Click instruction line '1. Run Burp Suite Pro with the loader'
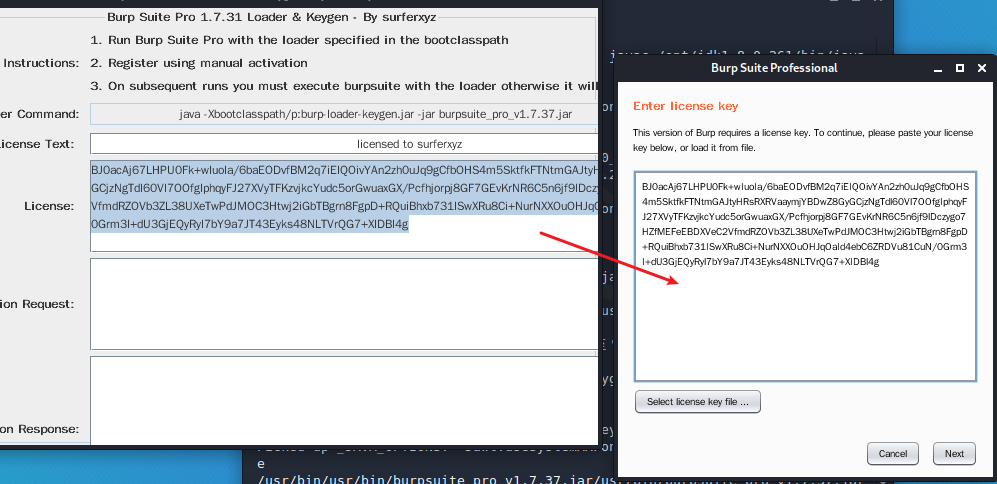Viewport: 997px width, 484px height. 299,40
